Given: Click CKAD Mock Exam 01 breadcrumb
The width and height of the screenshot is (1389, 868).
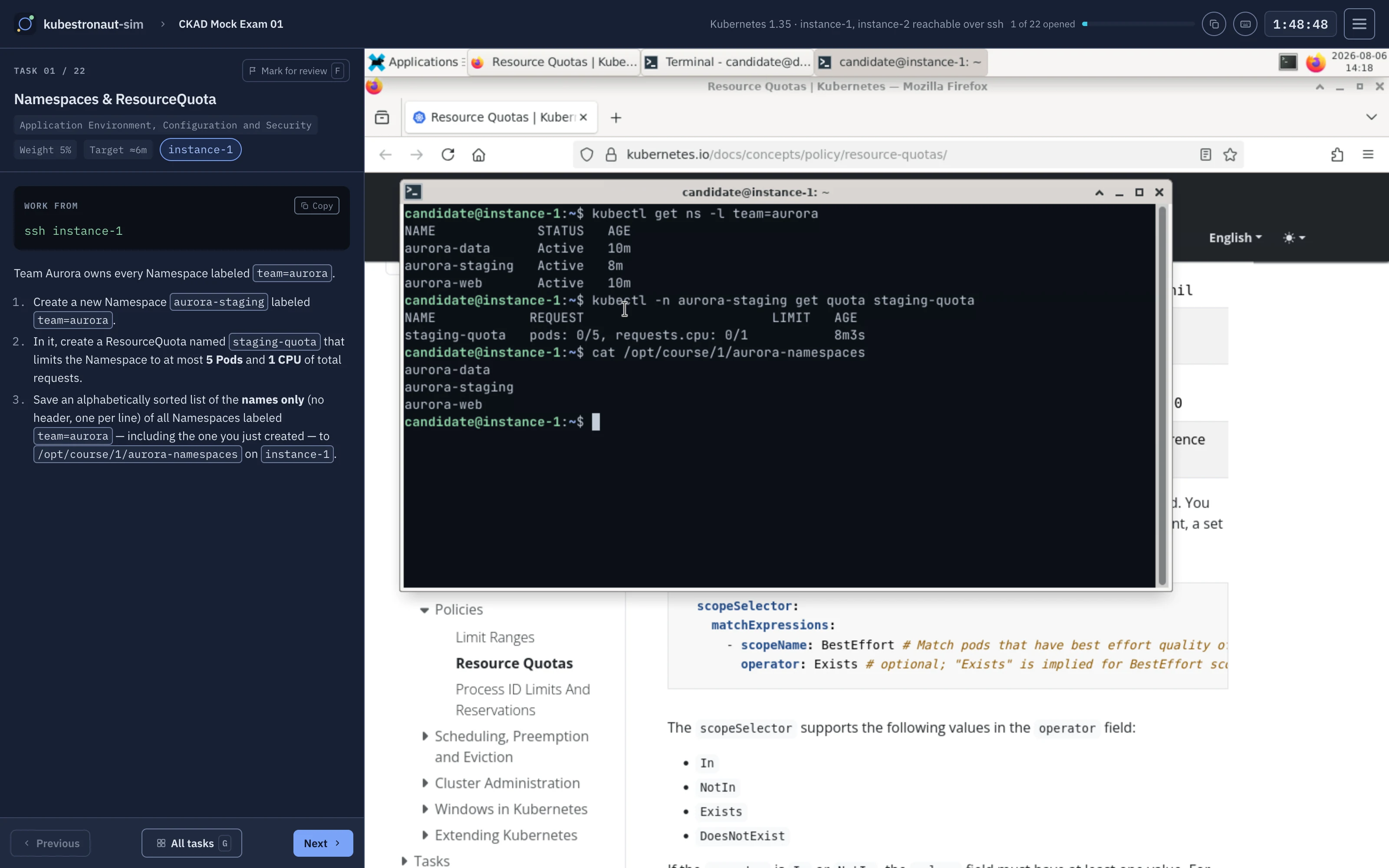Looking at the screenshot, I should click(x=231, y=24).
